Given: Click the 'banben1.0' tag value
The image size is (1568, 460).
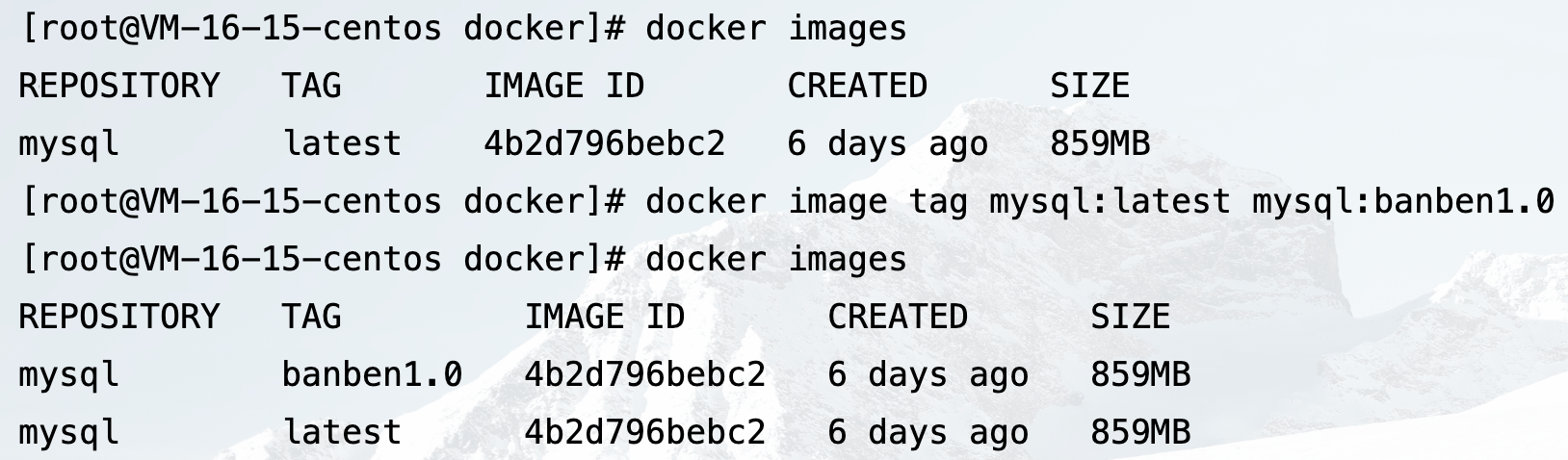Looking at the screenshot, I should coord(372,374).
